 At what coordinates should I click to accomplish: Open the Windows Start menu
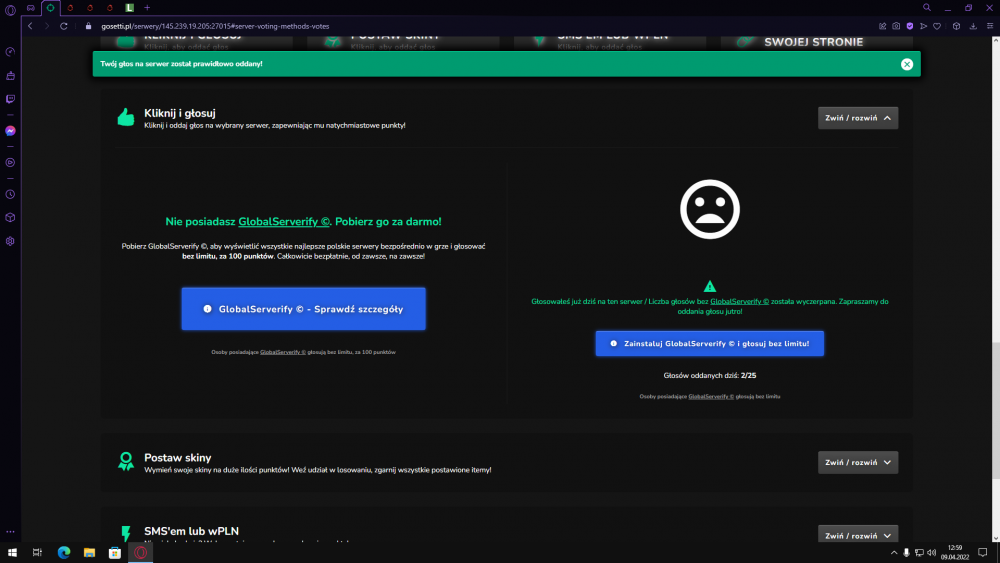point(12,553)
